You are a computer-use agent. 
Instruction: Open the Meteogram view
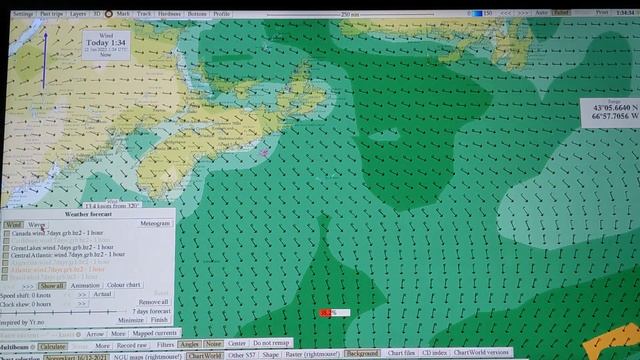pos(155,223)
